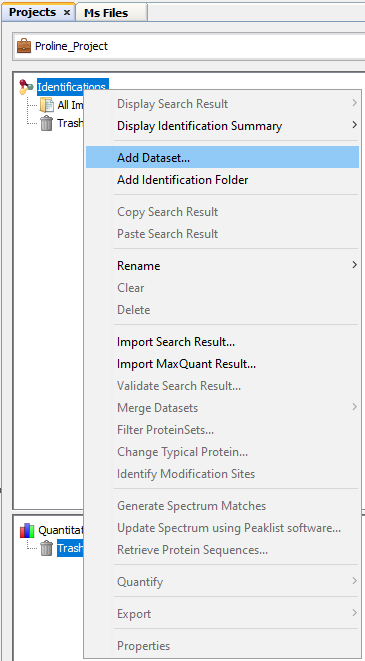
Task: Expand the Display Identification Summary submenu arrow
Action: (x=354, y=124)
